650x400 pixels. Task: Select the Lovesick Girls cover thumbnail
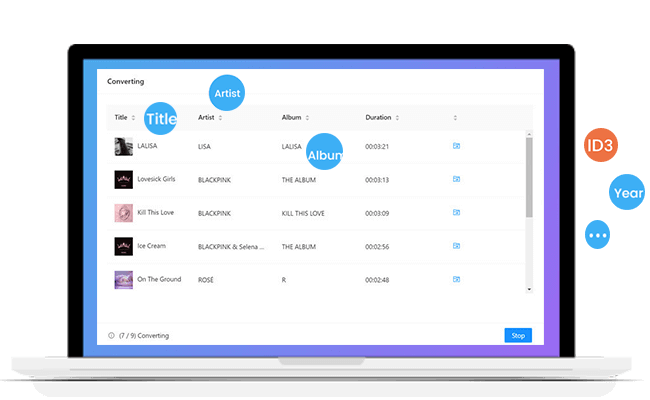point(124,179)
